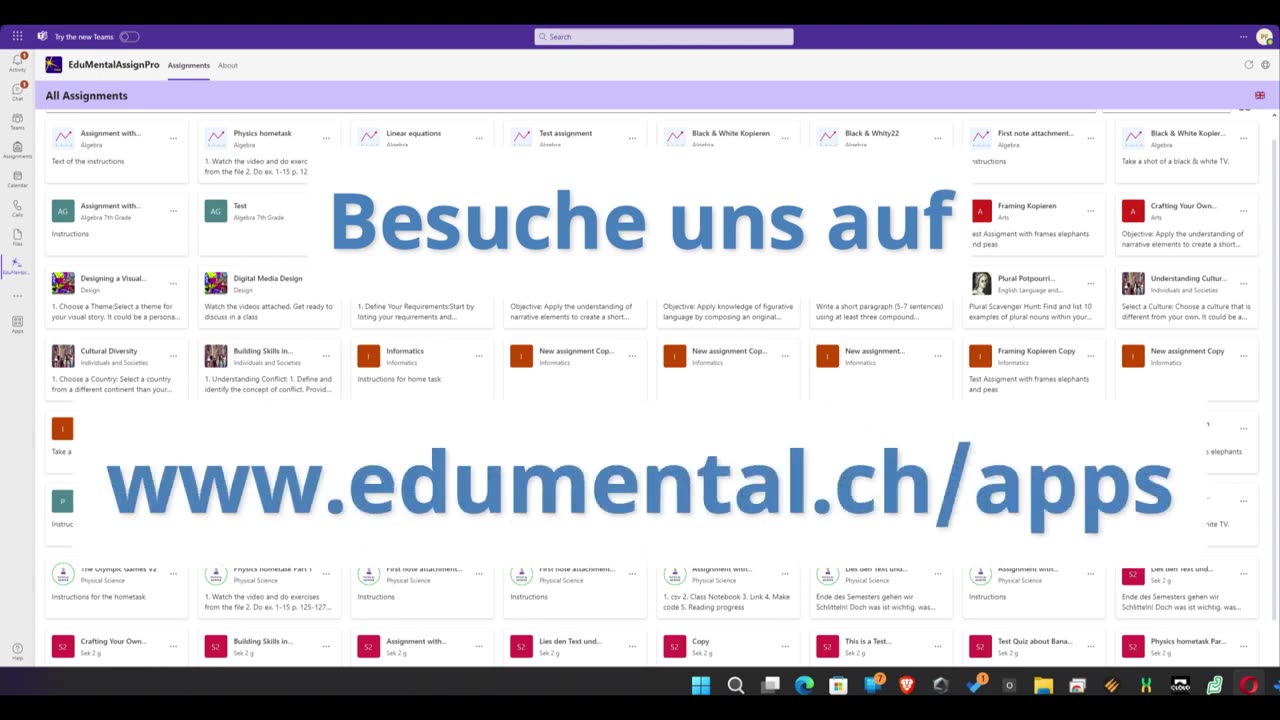The width and height of the screenshot is (1280, 720).
Task: Open options menu for Linear equations card
Action: [479, 139]
